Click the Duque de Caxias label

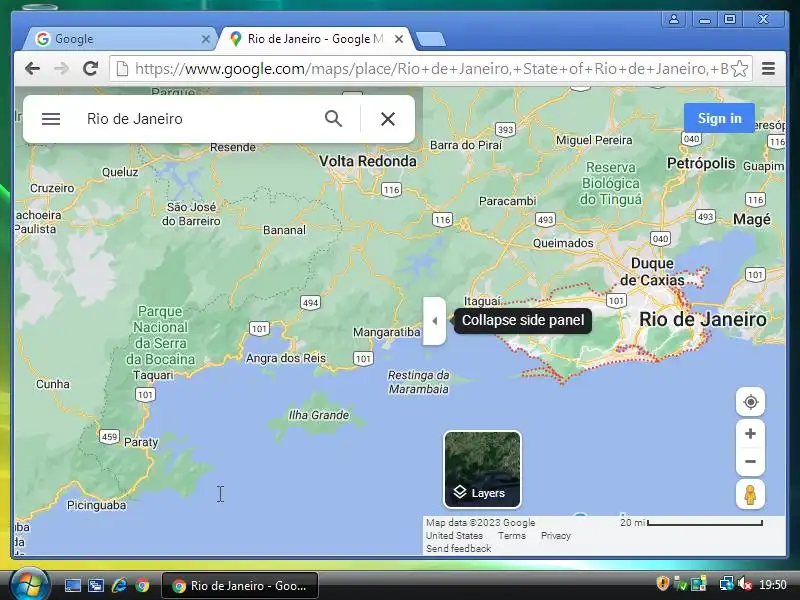click(652, 271)
